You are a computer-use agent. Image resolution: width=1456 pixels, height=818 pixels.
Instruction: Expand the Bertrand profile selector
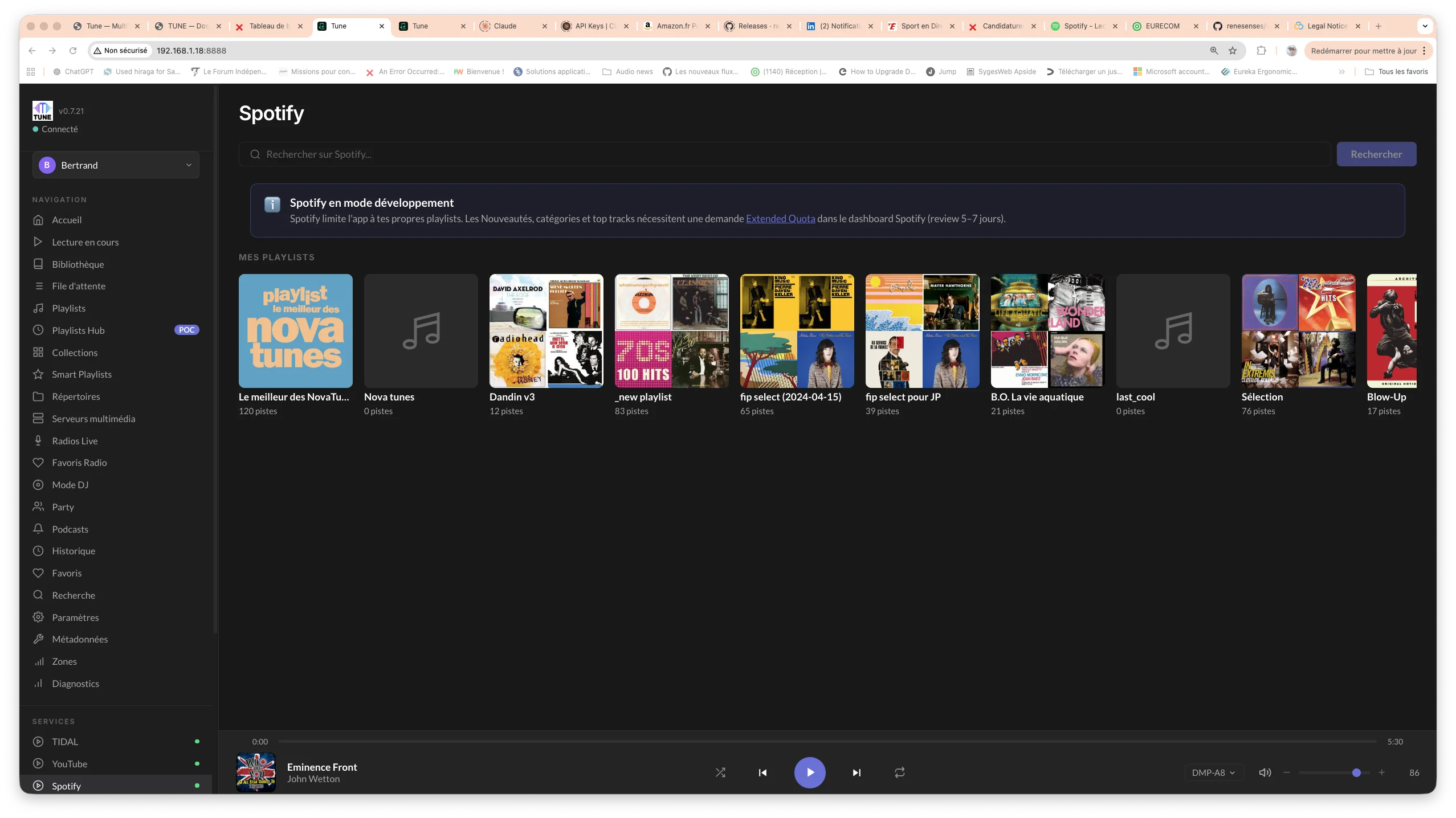pyautogui.click(x=116, y=165)
